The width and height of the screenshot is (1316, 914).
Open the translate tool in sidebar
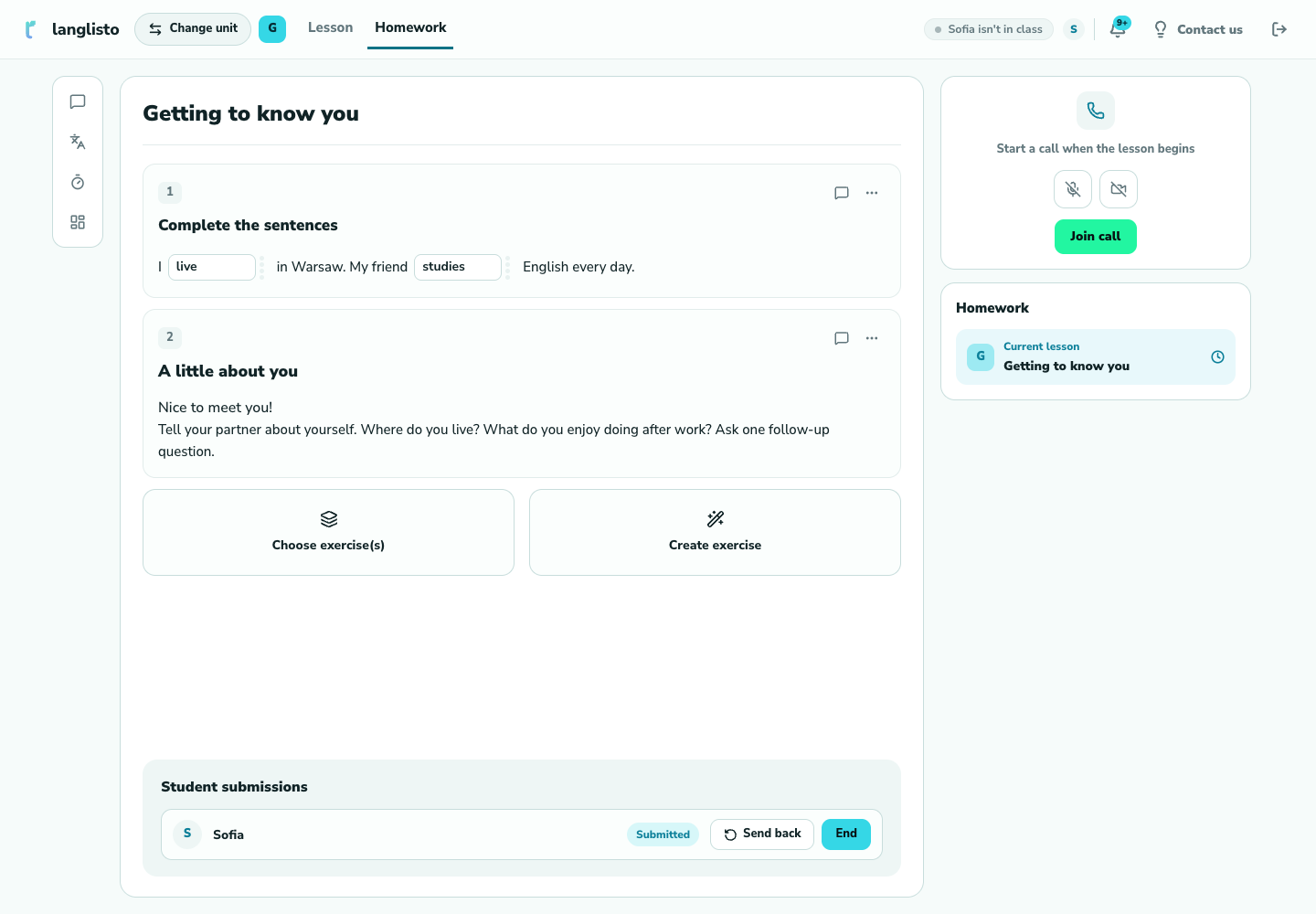coord(78,142)
